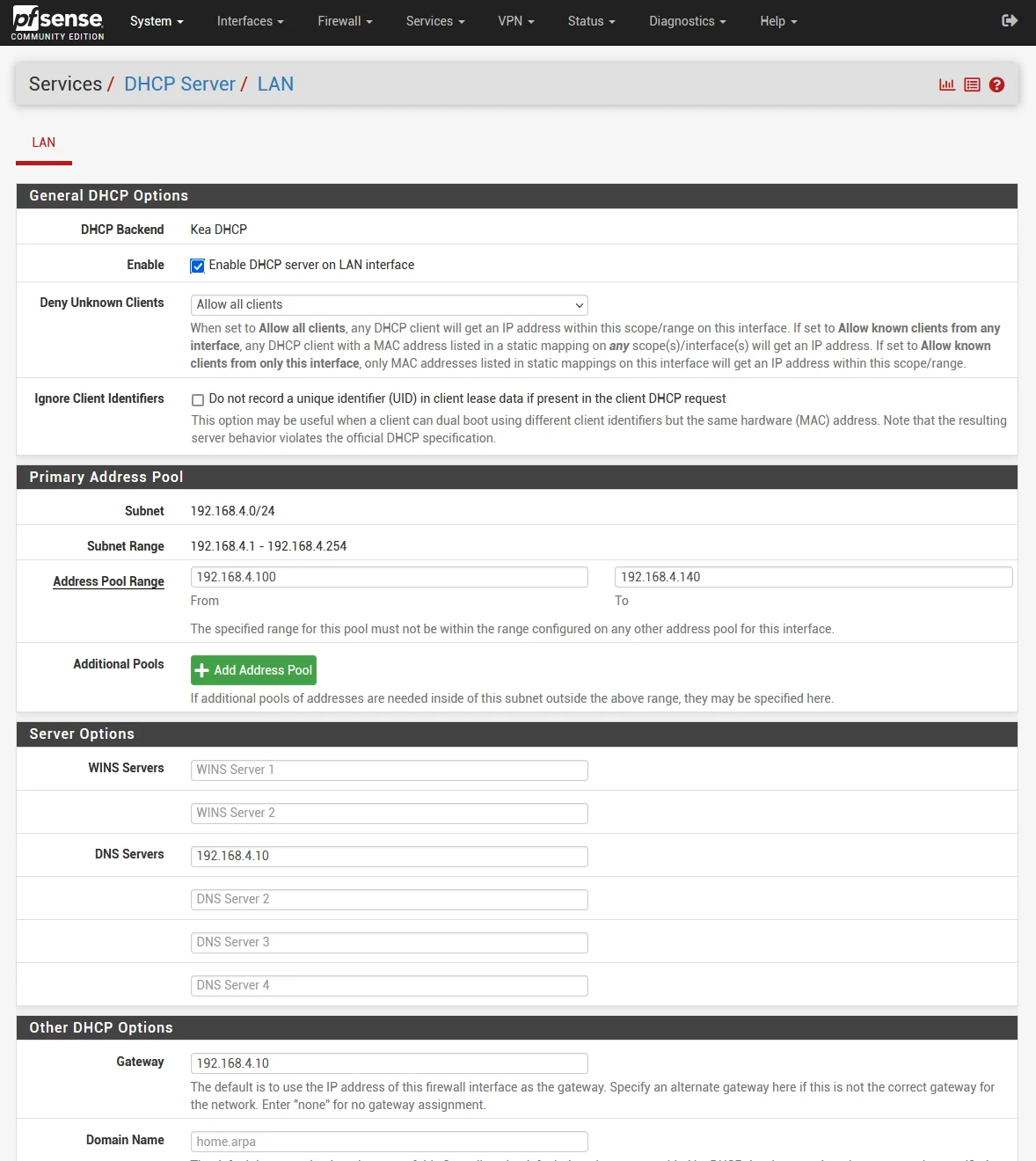
Task: Uncheck Enable DHCP server on LAN interface
Action: tap(198, 266)
